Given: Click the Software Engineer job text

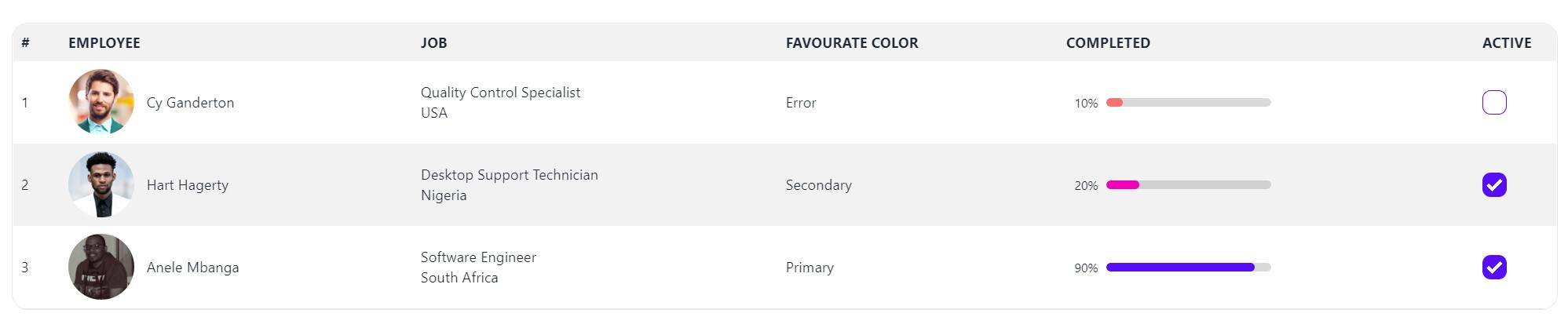Looking at the screenshot, I should pyautogui.click(x=478, y=257).
